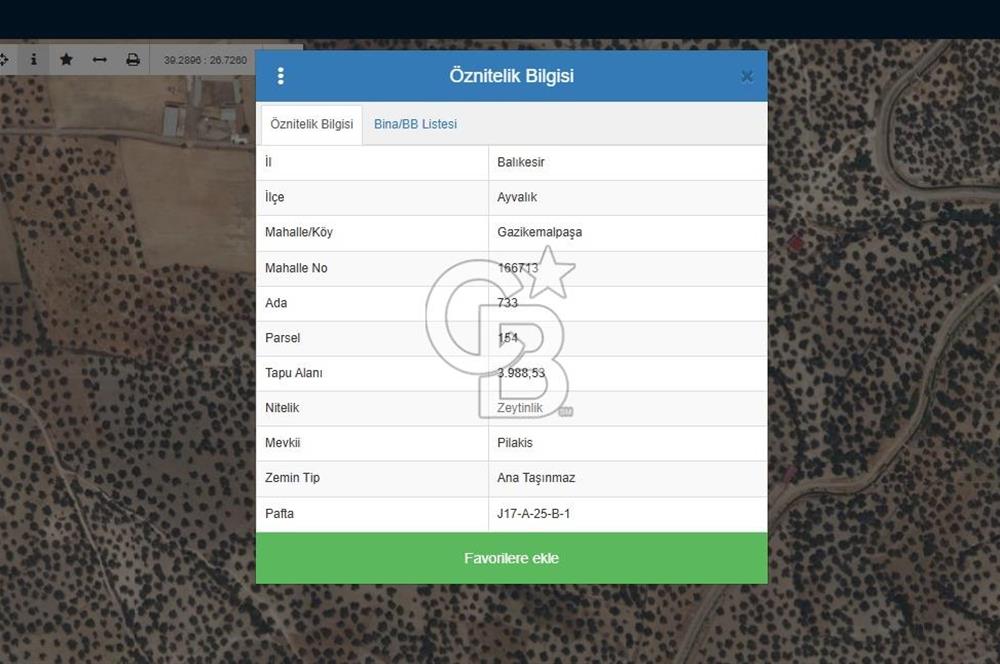Click the Favorilere ekle button
Image resolution: width=1000 pixels, height=664 pixels.
[x=511, y=558]
